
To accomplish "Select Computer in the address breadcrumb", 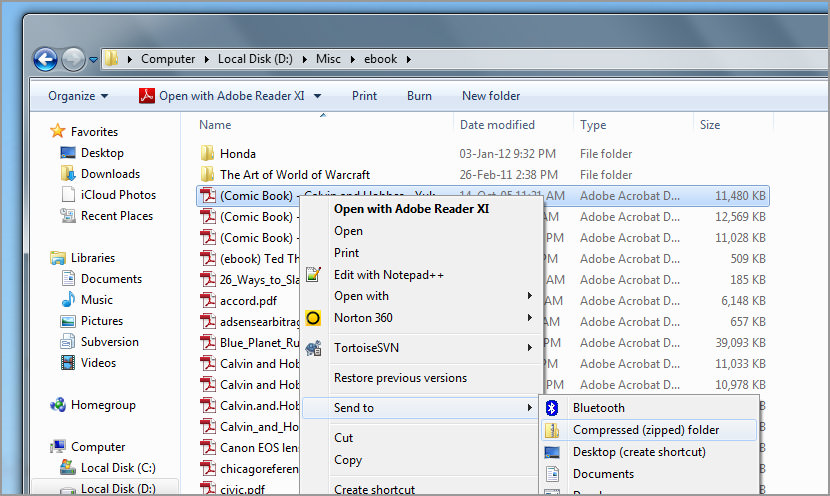I will click(168, 59).
